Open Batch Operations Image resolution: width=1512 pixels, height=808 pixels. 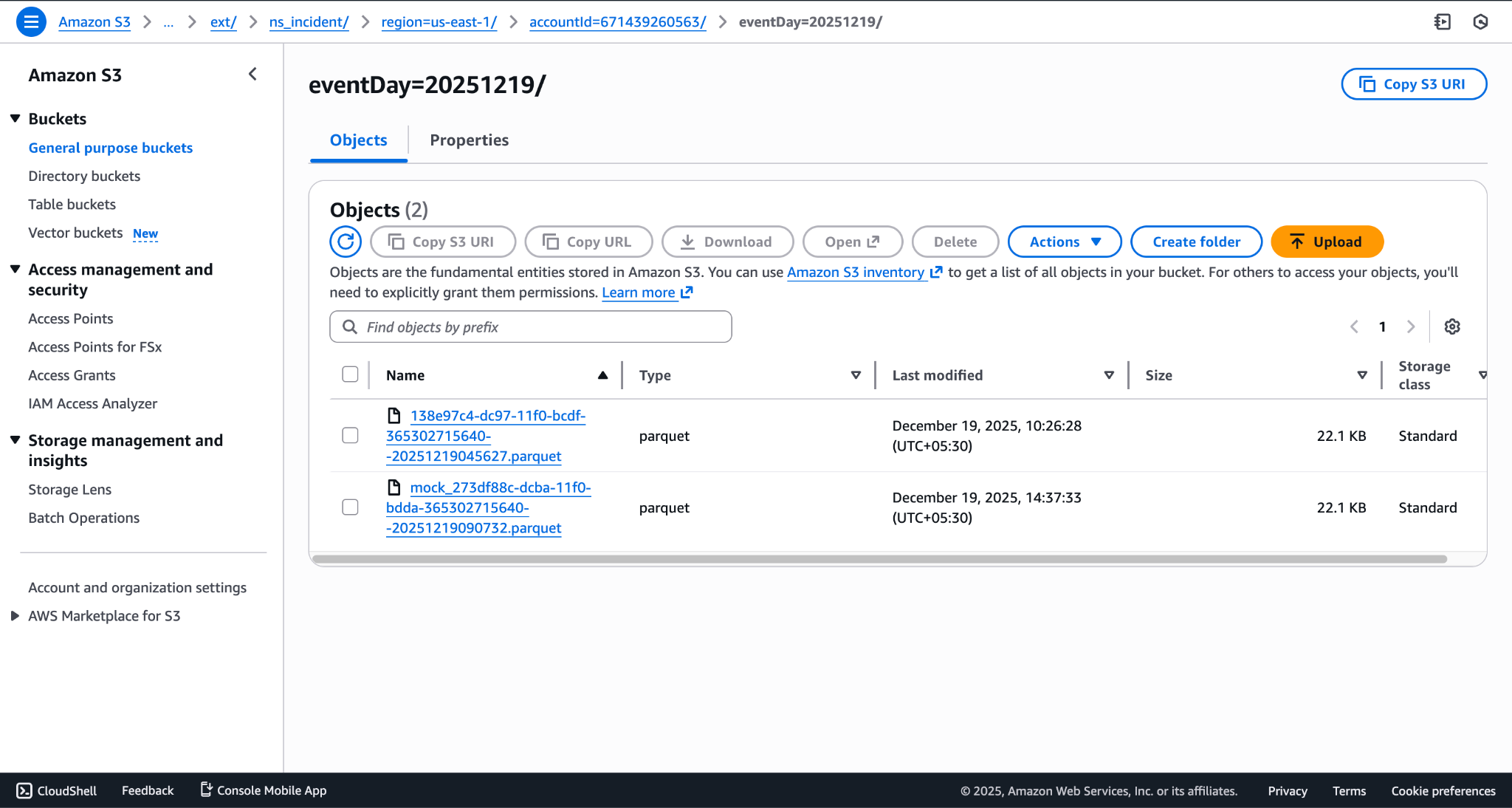pyautogui.click(x=83, y=518)
